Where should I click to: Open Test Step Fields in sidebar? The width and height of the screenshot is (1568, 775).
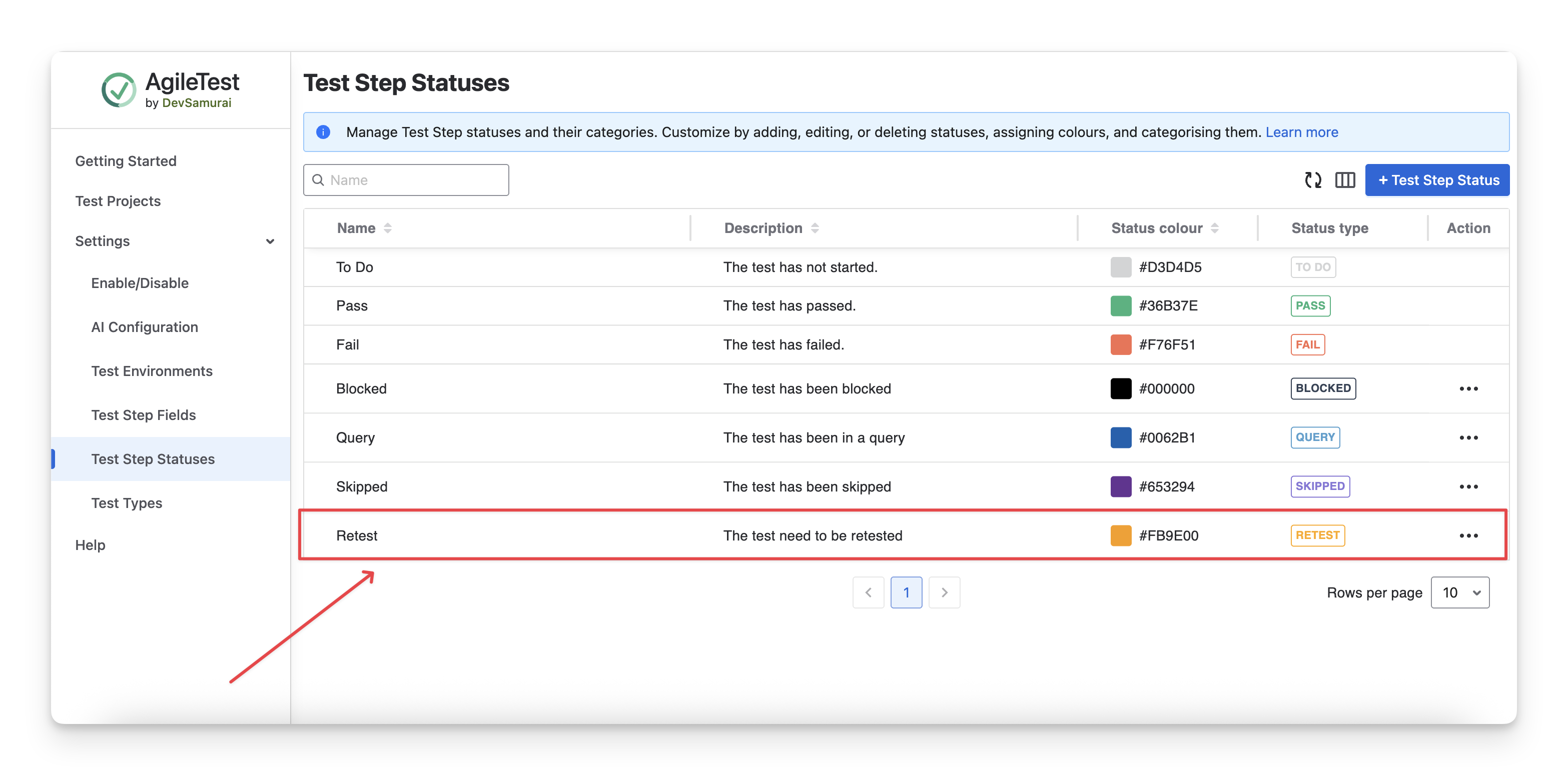pyautogui.click(x=144, y=415)
